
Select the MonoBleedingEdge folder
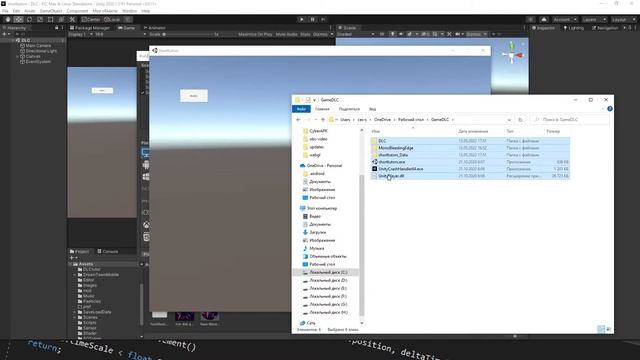(470, 148)
